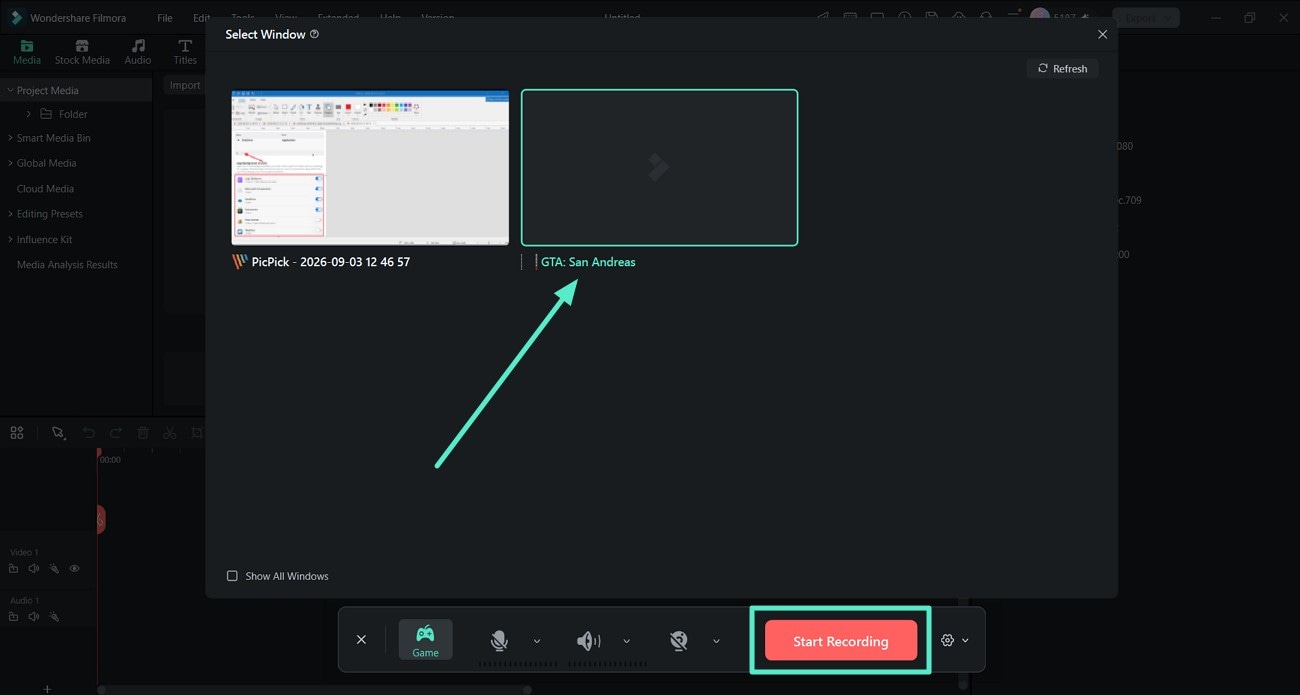Toggle the disabled webcam icon
Screen dimensions: 1300x695
(679, 641)
